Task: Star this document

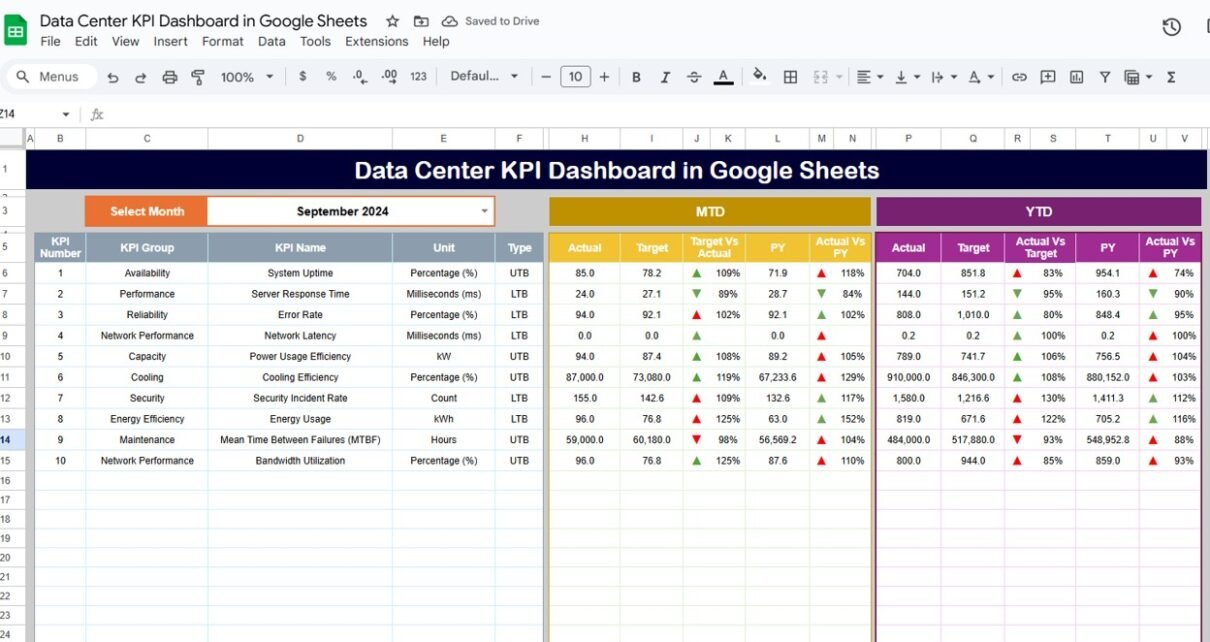Action: coord(393,21)
